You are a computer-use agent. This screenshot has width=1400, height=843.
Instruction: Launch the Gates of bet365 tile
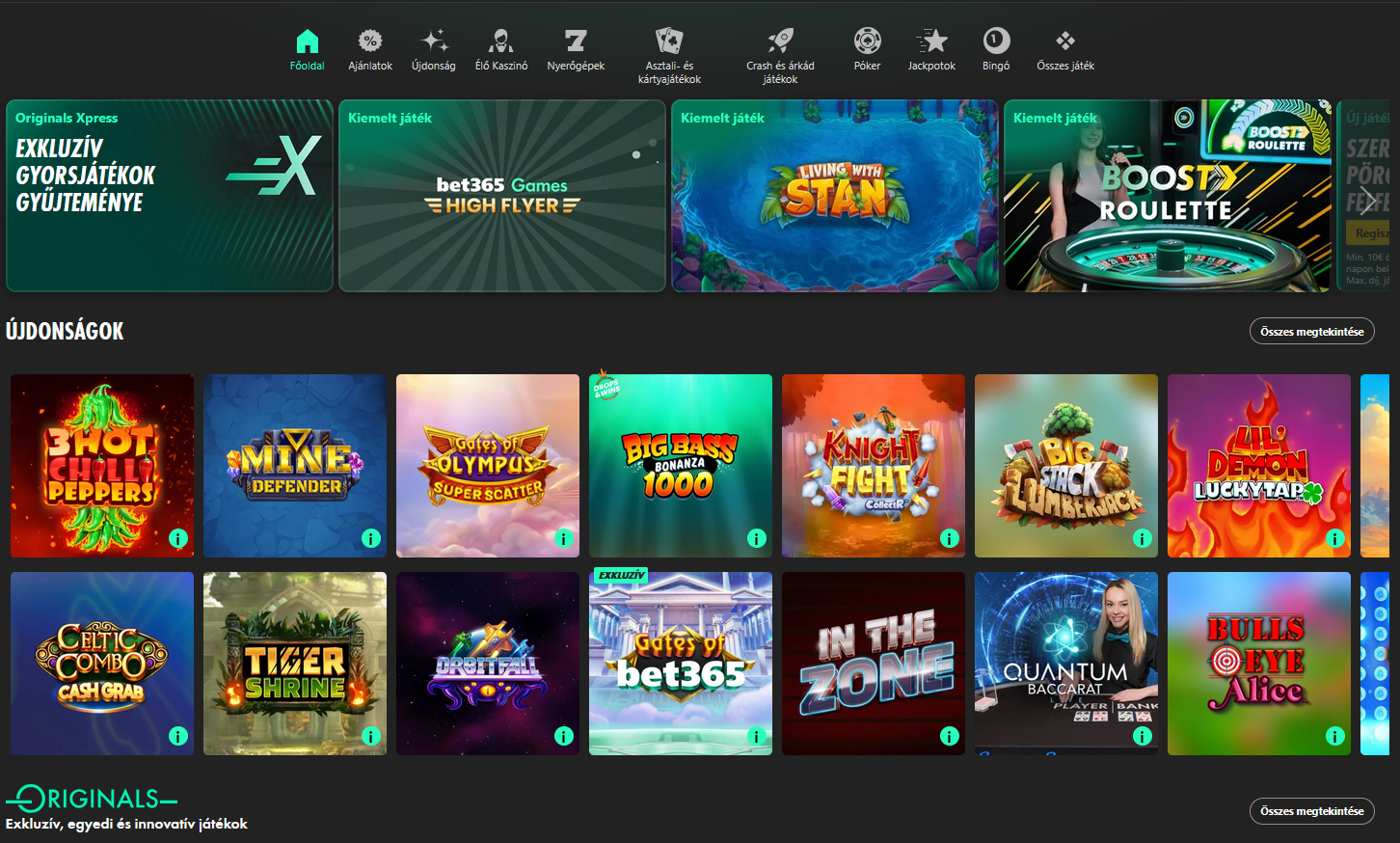point(681,664)
